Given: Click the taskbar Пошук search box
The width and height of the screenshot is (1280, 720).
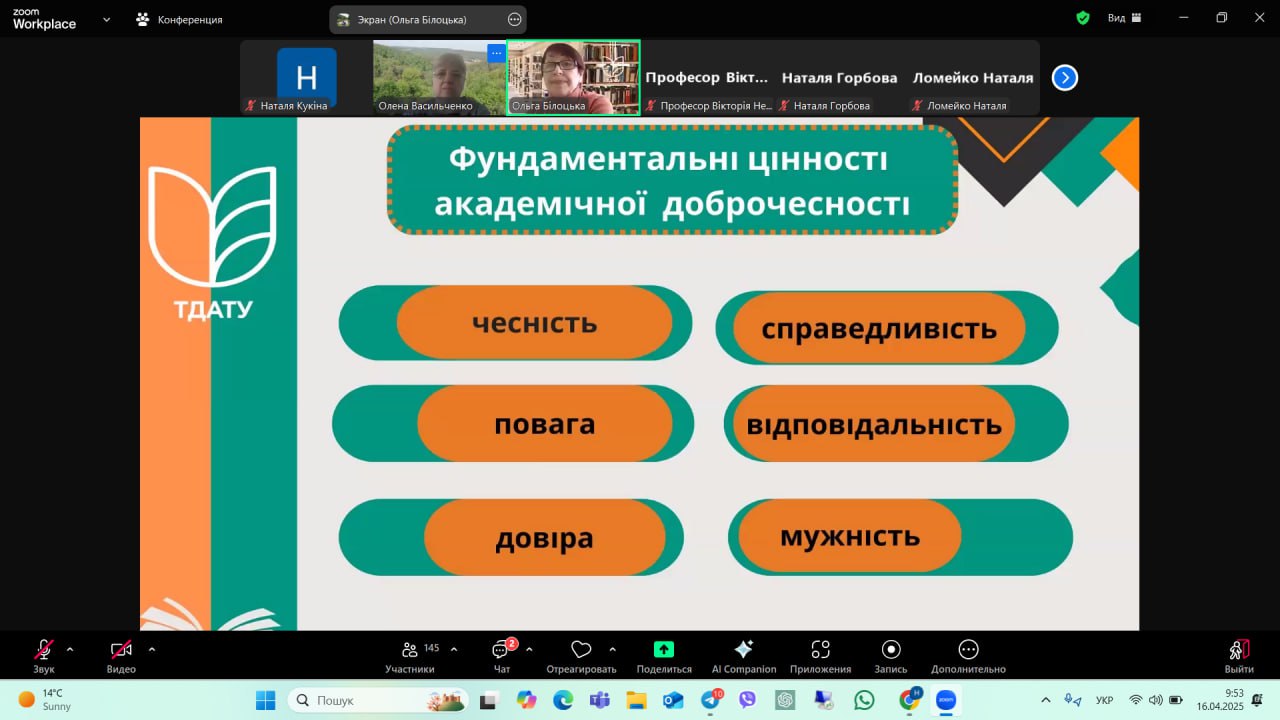Looking at the screenshot, I should pos(378,700).
